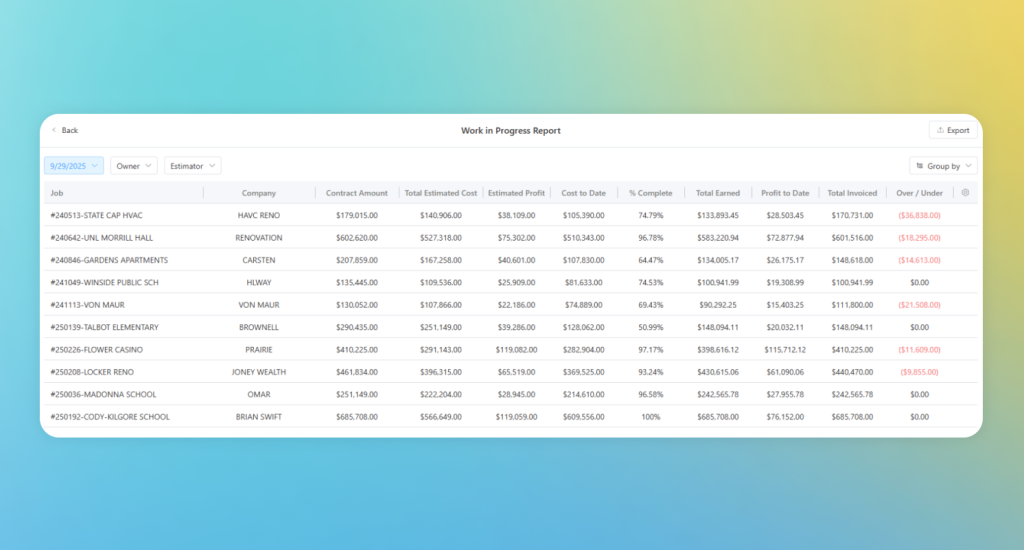
Task: Open the Owner filter dropdown
Action: pos(134,166)
